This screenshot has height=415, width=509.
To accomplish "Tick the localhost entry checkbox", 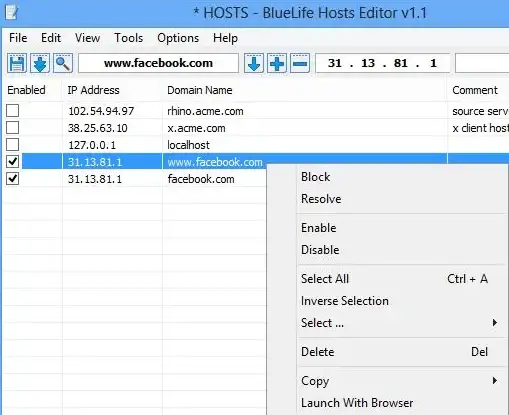I will tap(13, 145).
